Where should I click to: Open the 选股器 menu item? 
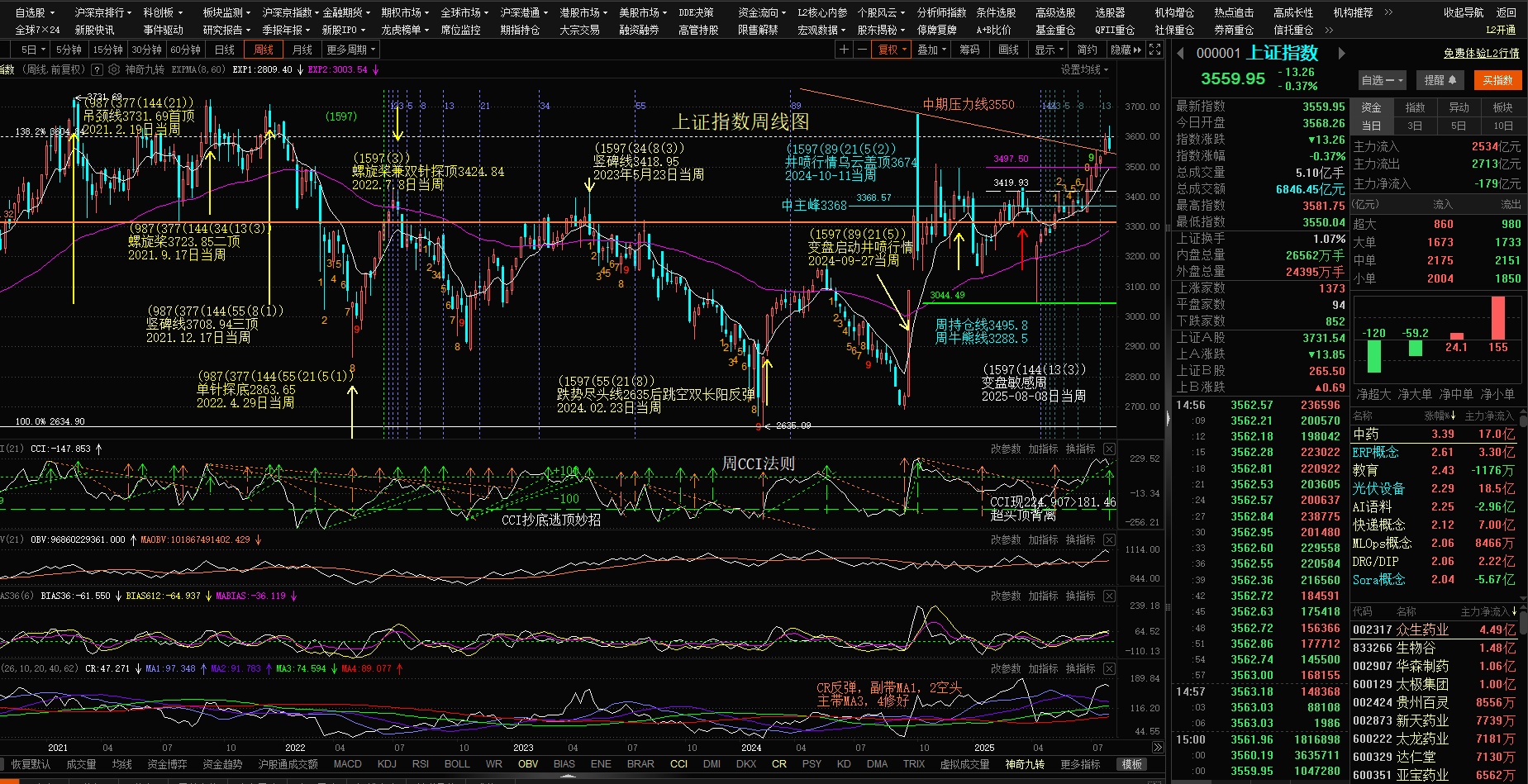[x=1110, y=12]
